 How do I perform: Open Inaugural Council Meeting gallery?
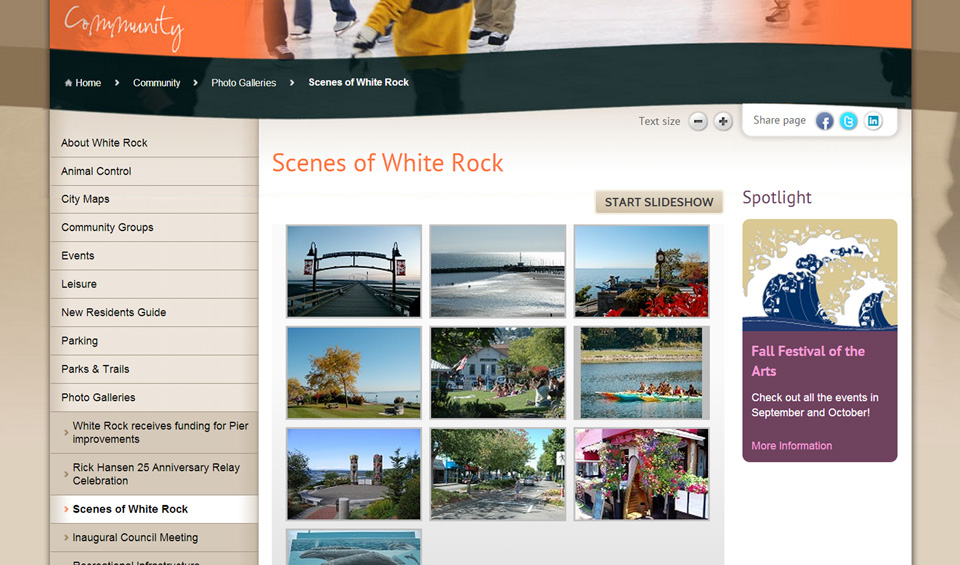pyautogui.click(x=154, y=537)
